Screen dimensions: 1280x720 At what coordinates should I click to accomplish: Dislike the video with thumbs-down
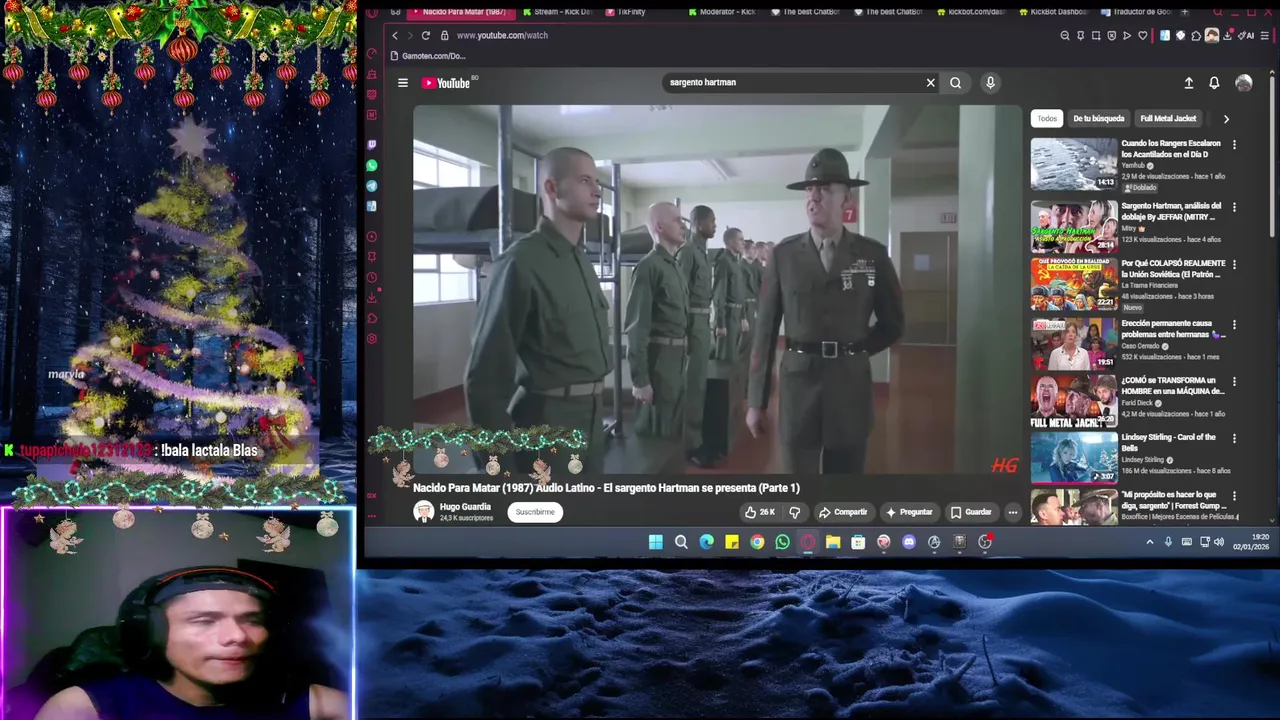click(x=795, y=512)
